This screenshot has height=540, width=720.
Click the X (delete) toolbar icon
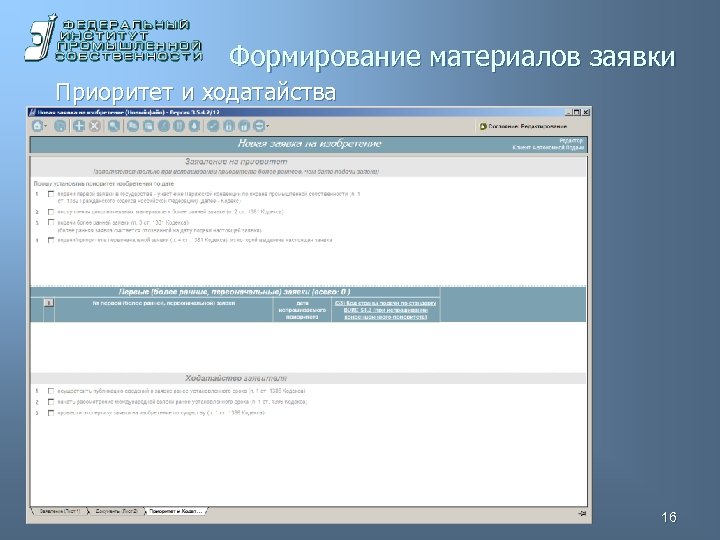click(95, 126)
